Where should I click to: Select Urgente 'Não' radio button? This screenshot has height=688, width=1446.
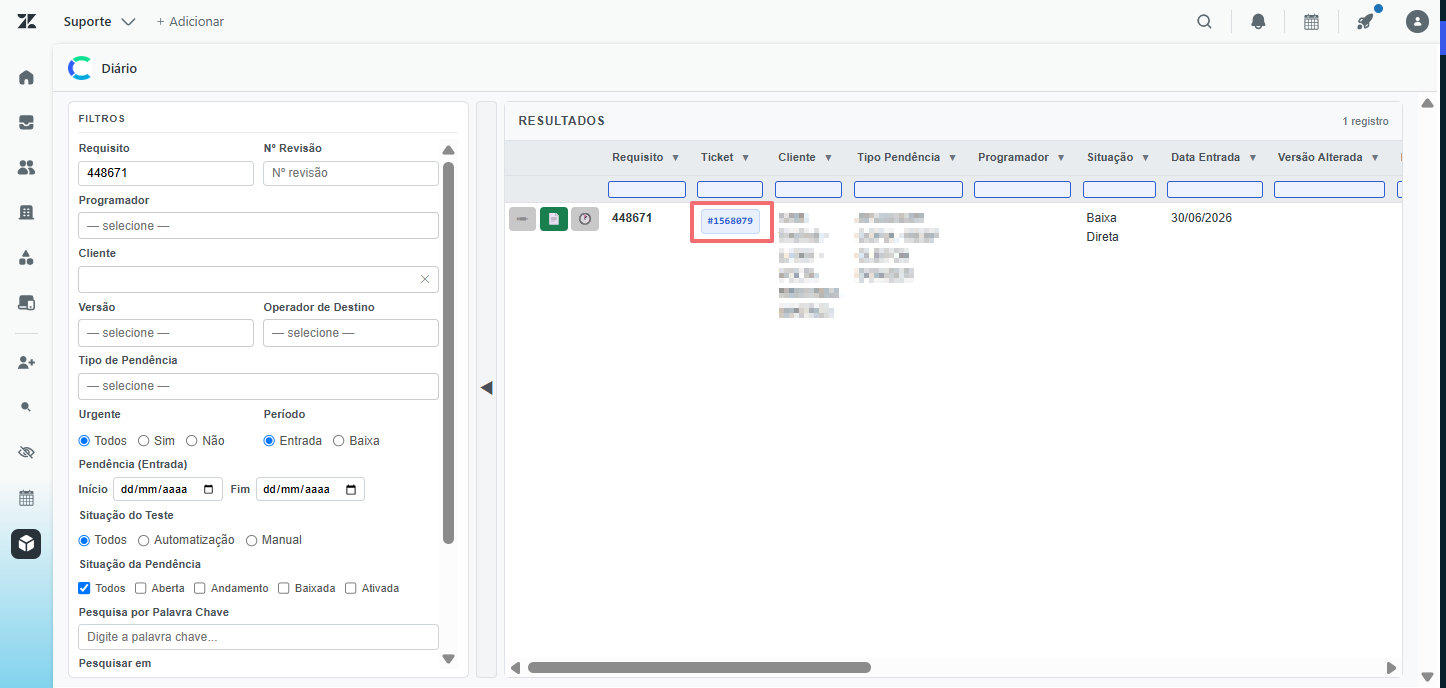click(192, 441)
